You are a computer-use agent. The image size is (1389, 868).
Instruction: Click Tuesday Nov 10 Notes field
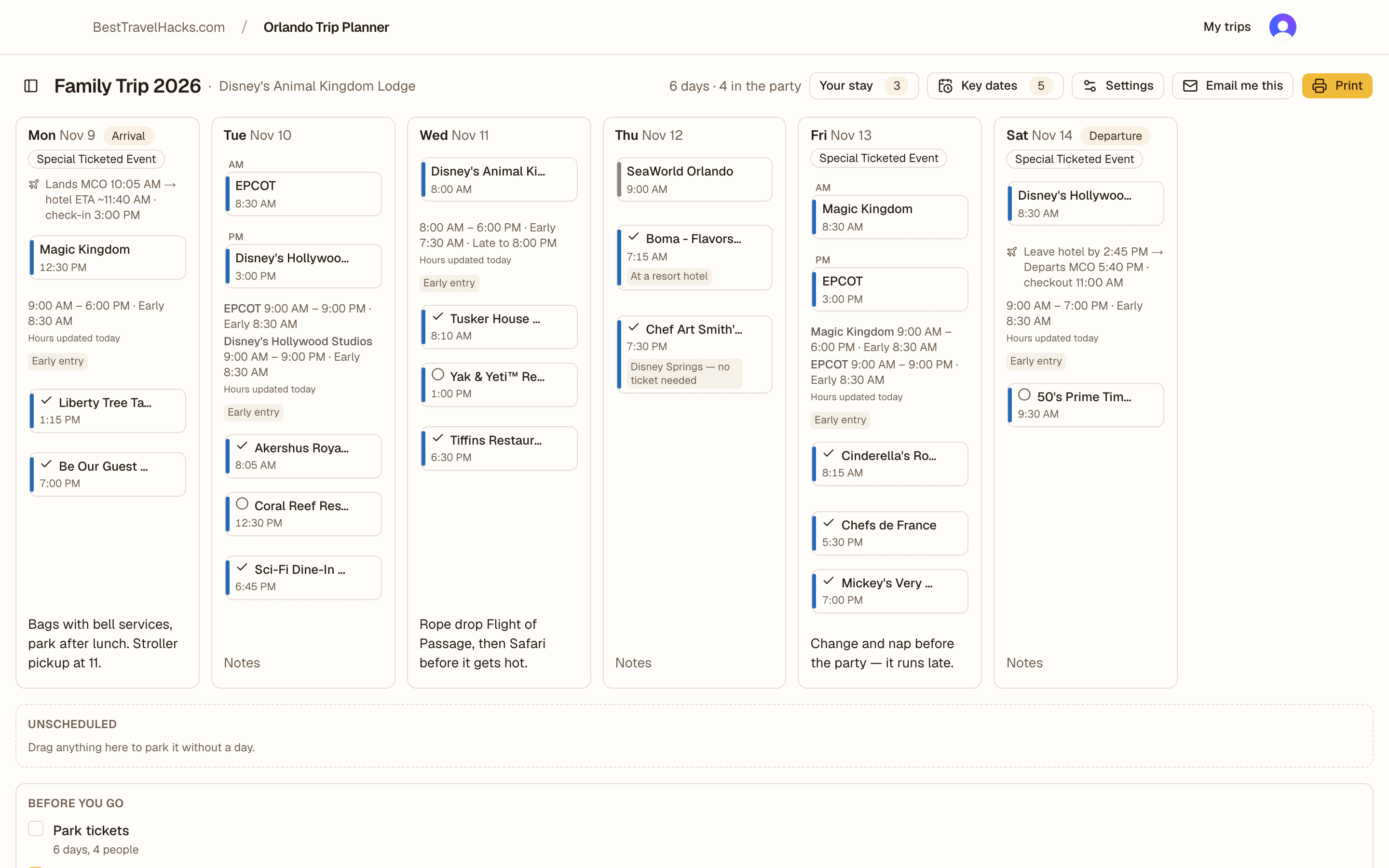(x=303, y=663)
